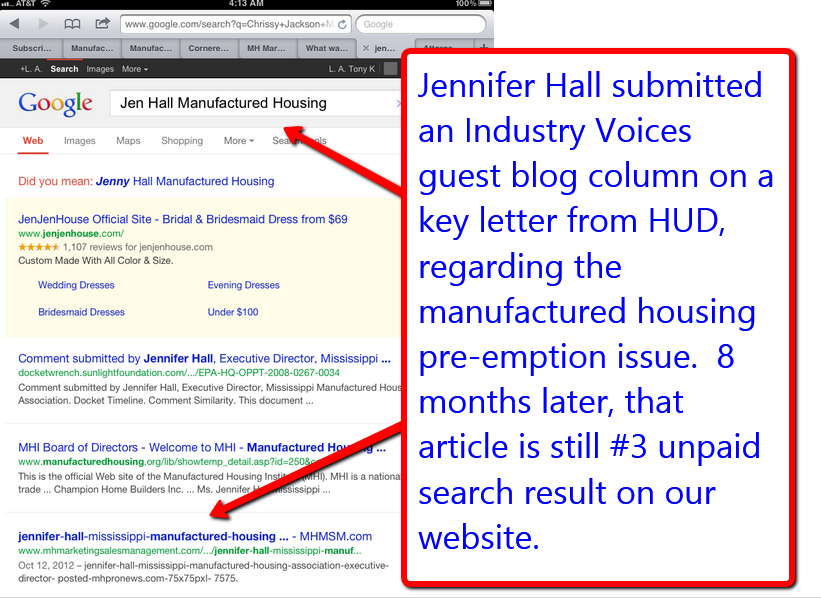Click the docketwrench.sunlightfoundation.com URL text

click(179, 373)
